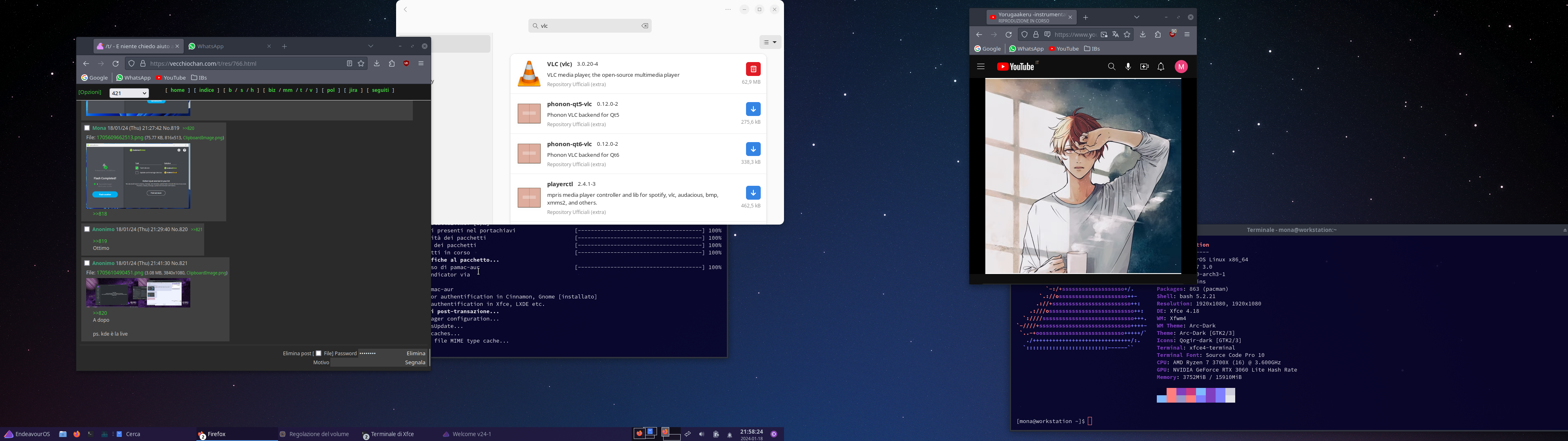This screenshot has height=441, width=1568.
Task: Open the YouTube guide hamburger menu
Action: pos(980,67)
